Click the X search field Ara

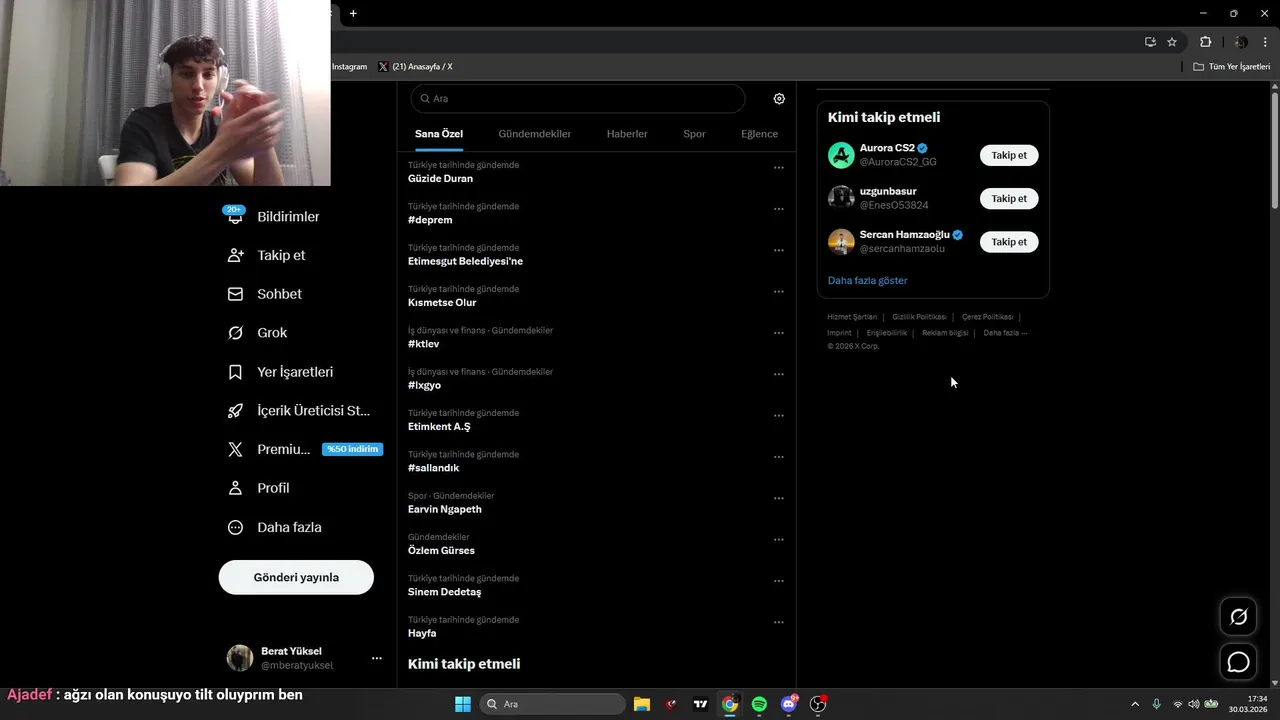578,99
